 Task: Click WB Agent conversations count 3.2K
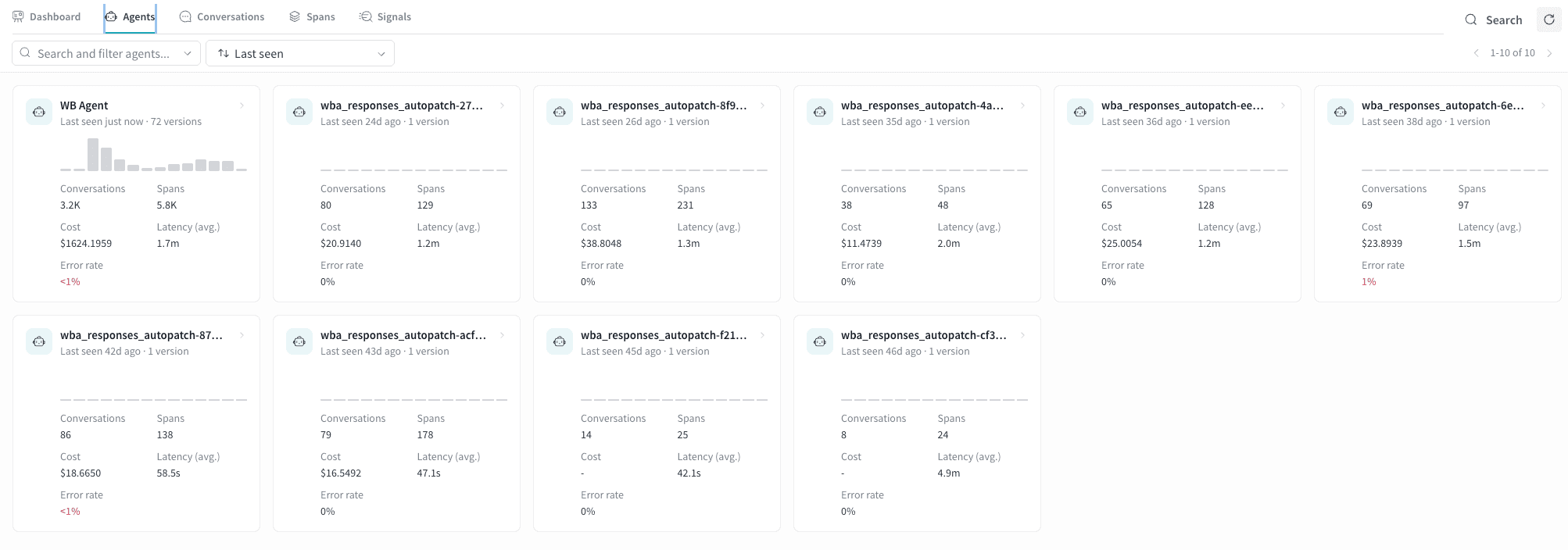click(x=70, y=205)
